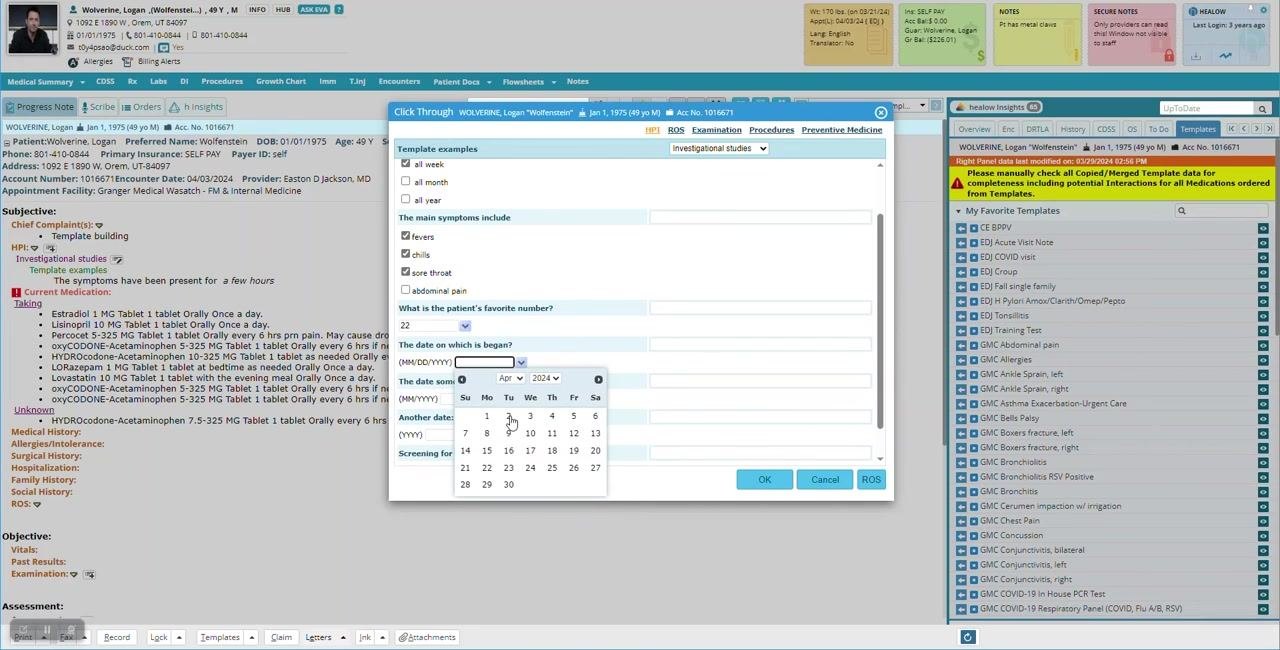This screenshot has width=1280, height=650.
Task: Click the previous month arrow in calendar
Action: 462,380
